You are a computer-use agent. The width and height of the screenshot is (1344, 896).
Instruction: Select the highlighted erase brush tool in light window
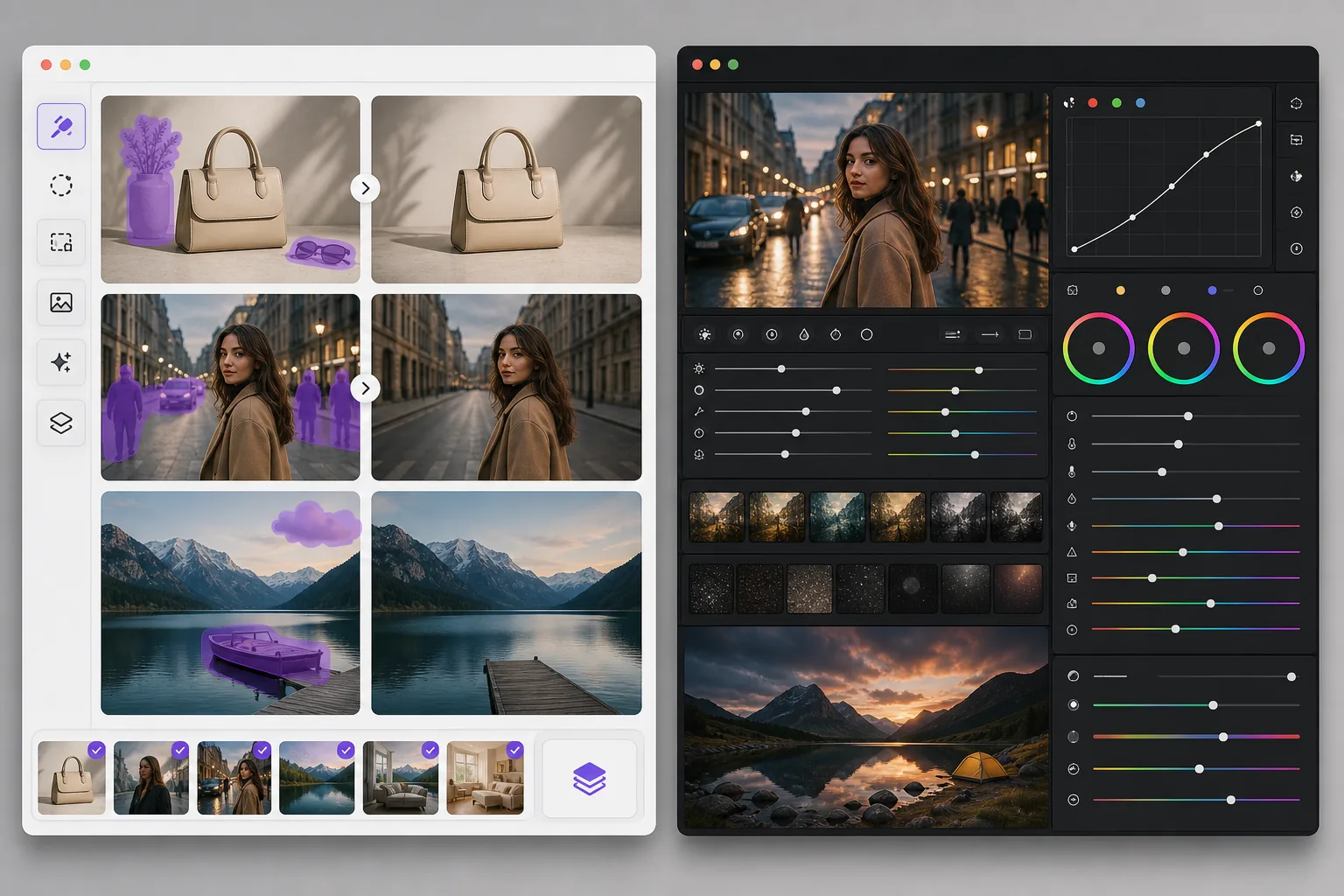tap(61, 126)
